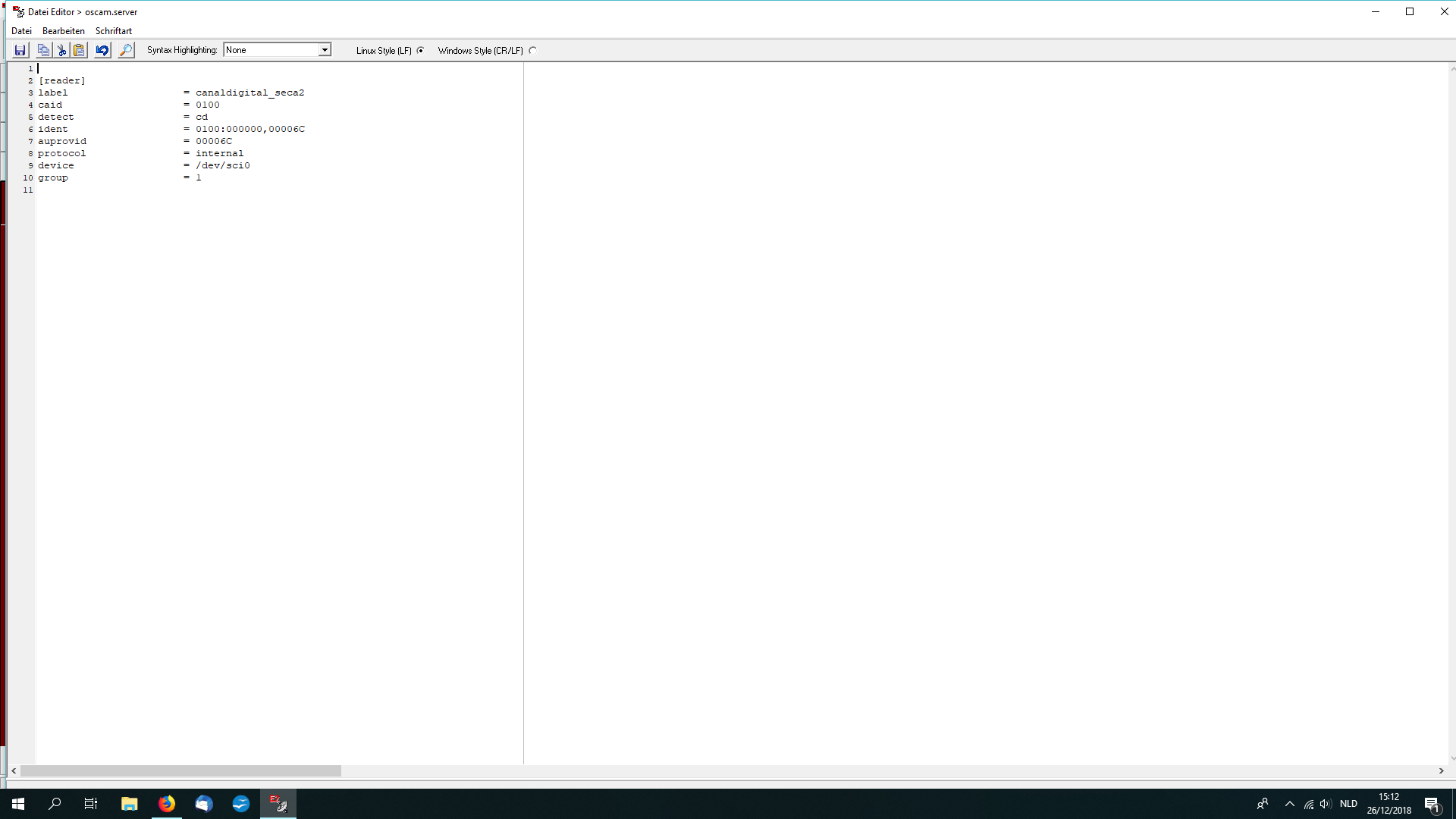1456x819 pixels.
Task: Place cursor on the [reader] line
Action: pos(62,80)
